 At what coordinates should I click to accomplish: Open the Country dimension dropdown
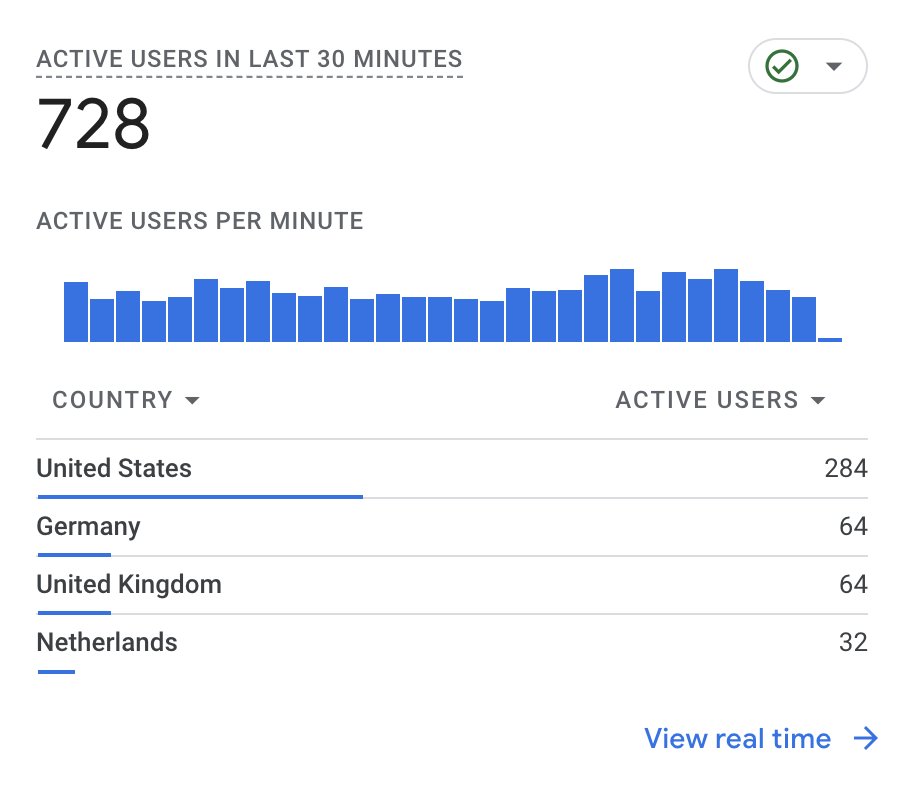pyautogui.click(x=126, y=400)
